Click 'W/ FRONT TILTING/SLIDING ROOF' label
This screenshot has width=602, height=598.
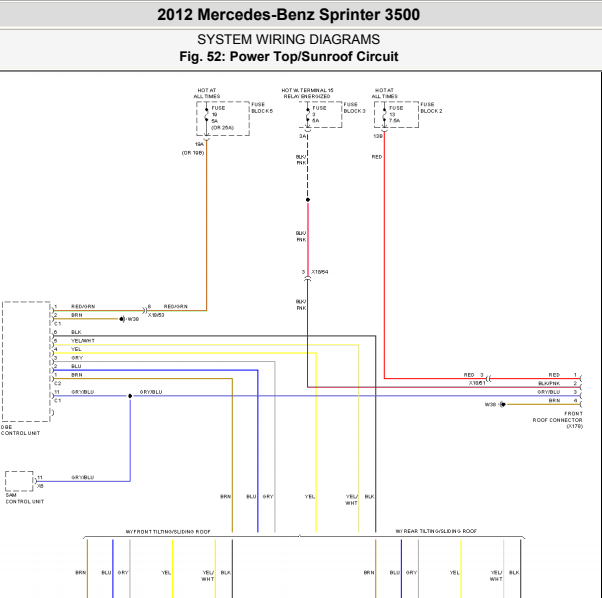(x=168, y=532)
